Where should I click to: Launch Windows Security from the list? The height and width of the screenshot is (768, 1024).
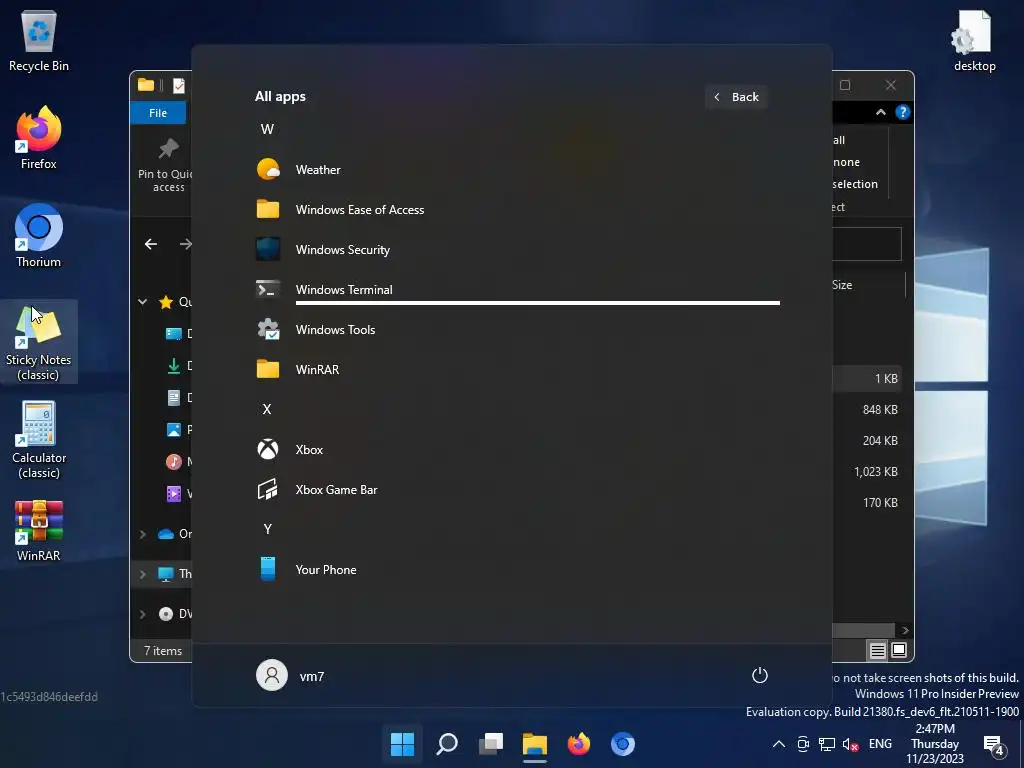tap(516, 249)
